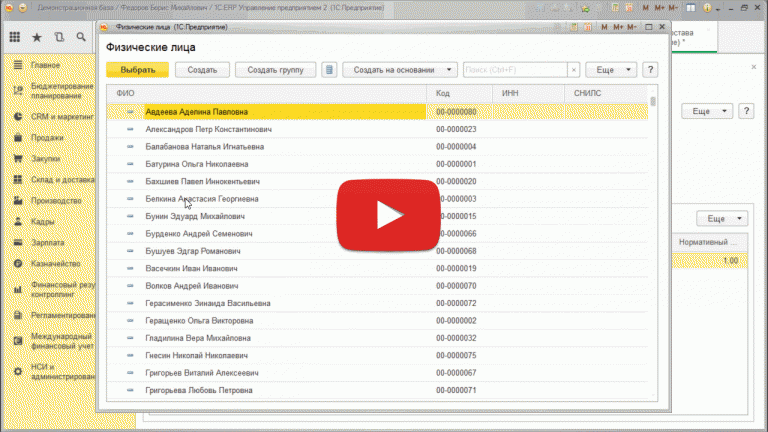Open the calendar icon in the dialog title bar
Viewport: 768px width, 432px height.
(588, 27)
